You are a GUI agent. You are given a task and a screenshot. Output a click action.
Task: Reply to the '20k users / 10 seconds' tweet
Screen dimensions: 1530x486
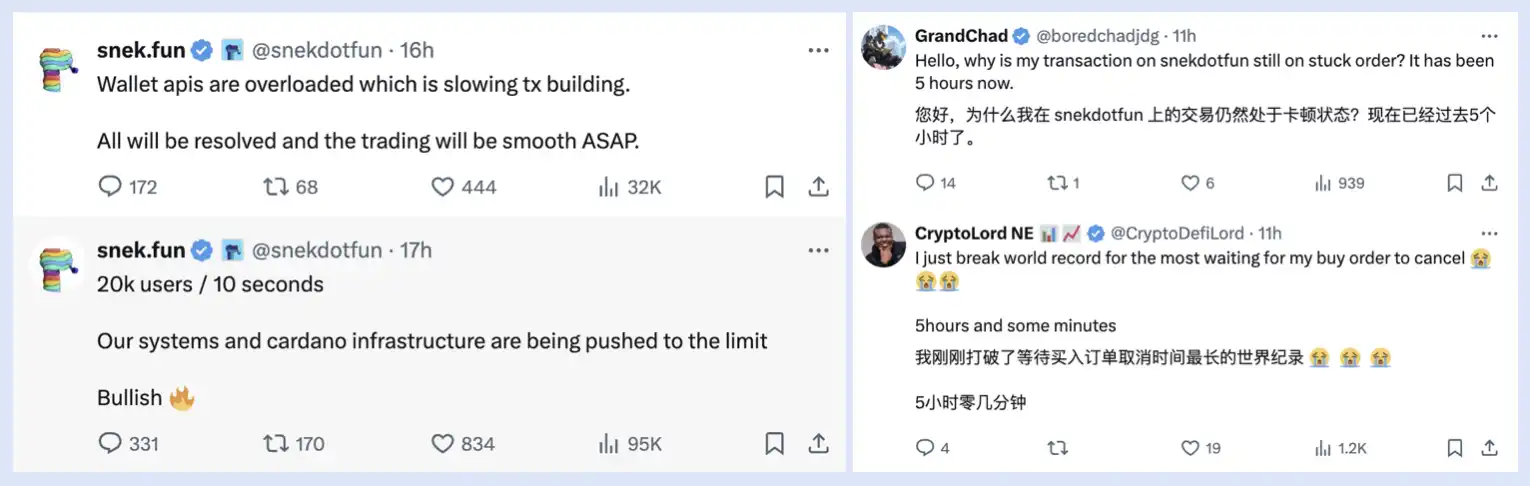[110, 443]
